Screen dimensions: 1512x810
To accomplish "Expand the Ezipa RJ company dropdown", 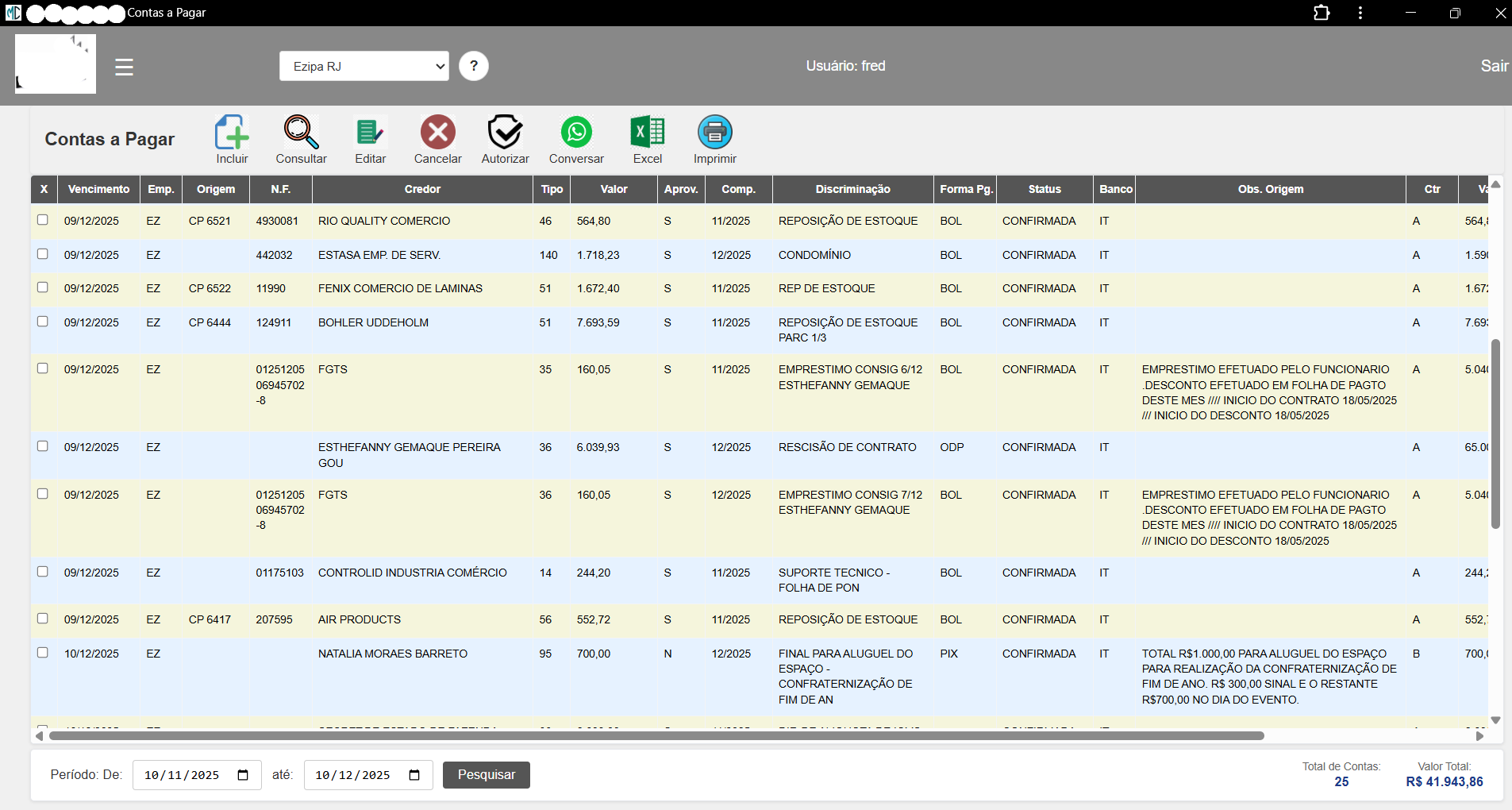I will 364,66.
